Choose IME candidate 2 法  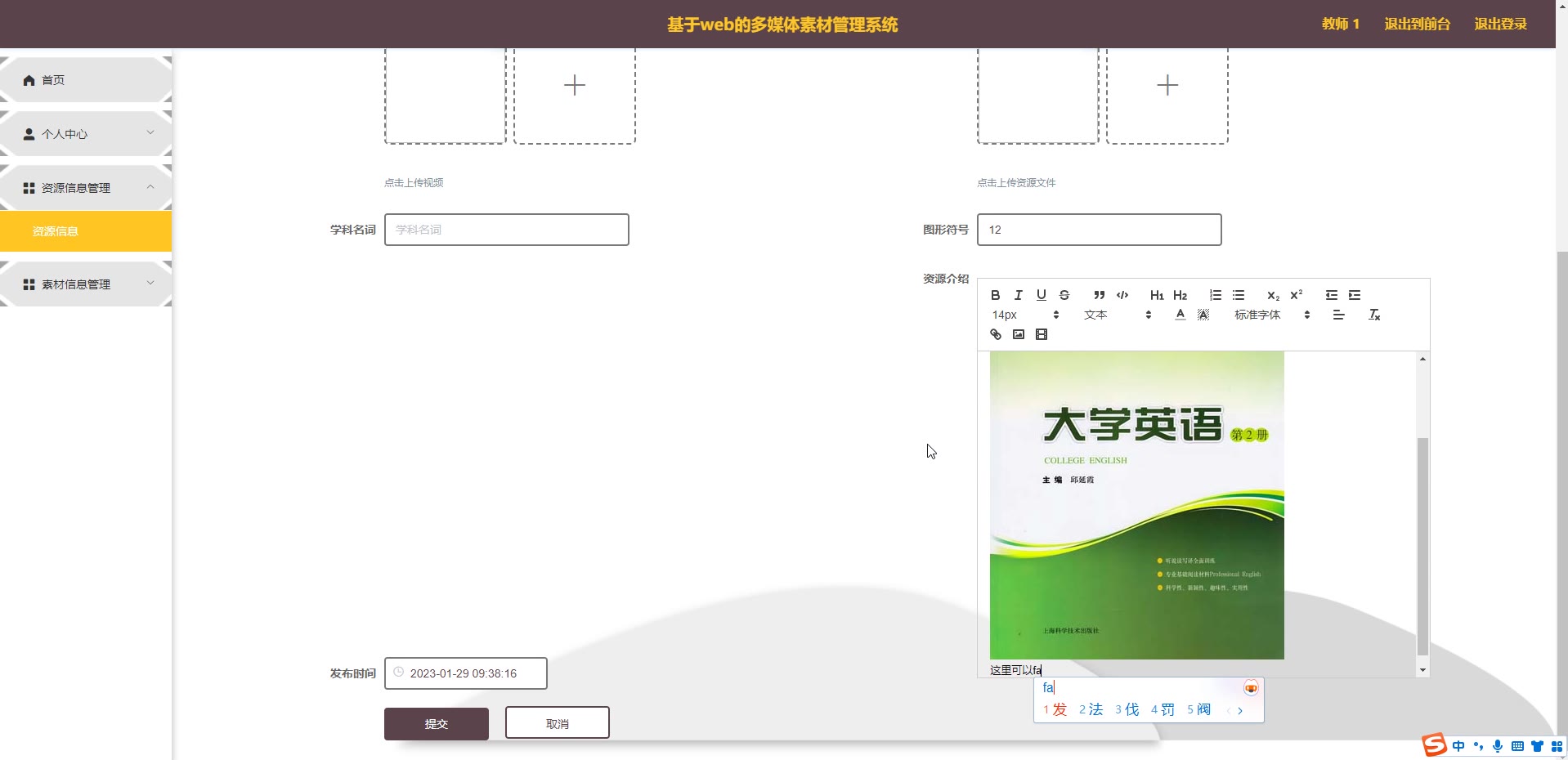point(1091,709)
